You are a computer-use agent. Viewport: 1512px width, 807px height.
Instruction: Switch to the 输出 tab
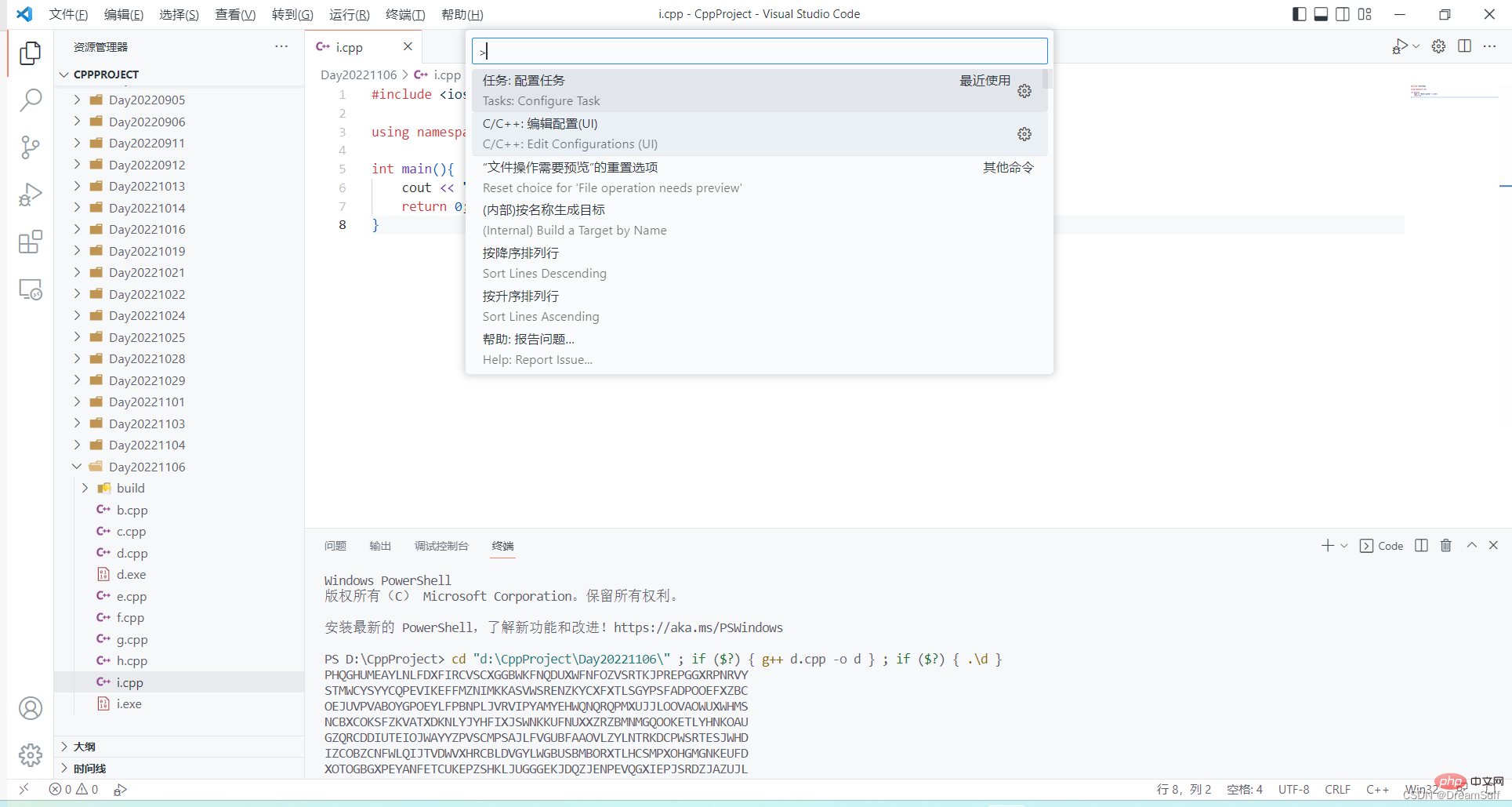pyautogui.click(x=379, y=545)
